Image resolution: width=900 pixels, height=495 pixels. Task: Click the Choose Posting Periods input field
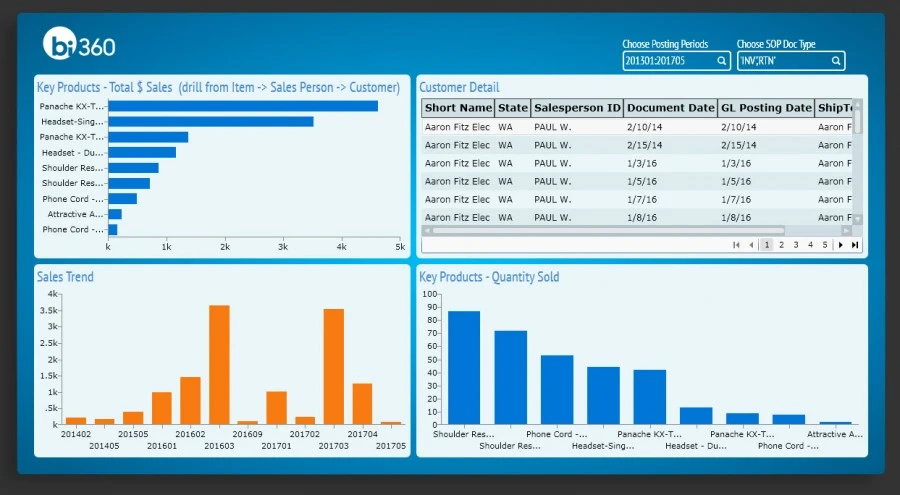pos(667,61)
